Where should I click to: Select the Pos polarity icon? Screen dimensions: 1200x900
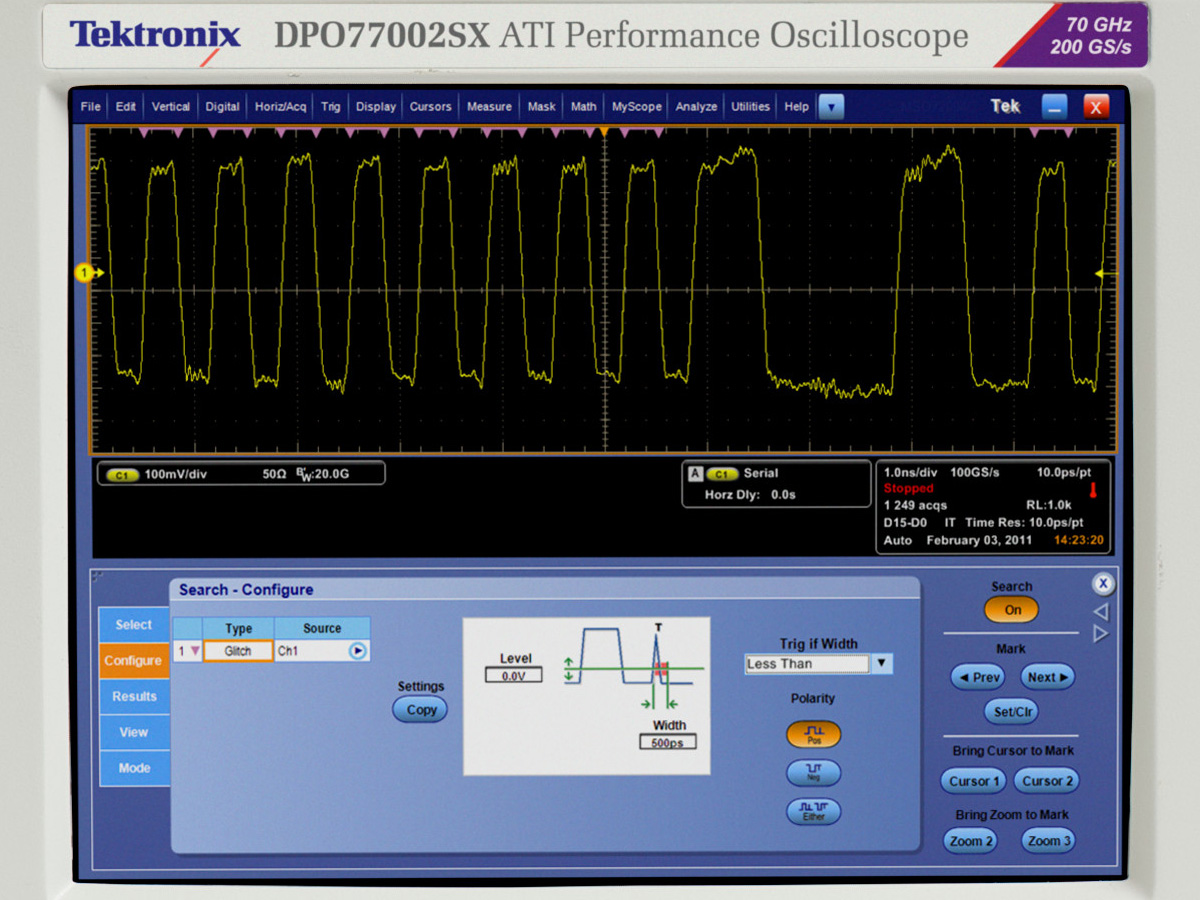(813, 734)
